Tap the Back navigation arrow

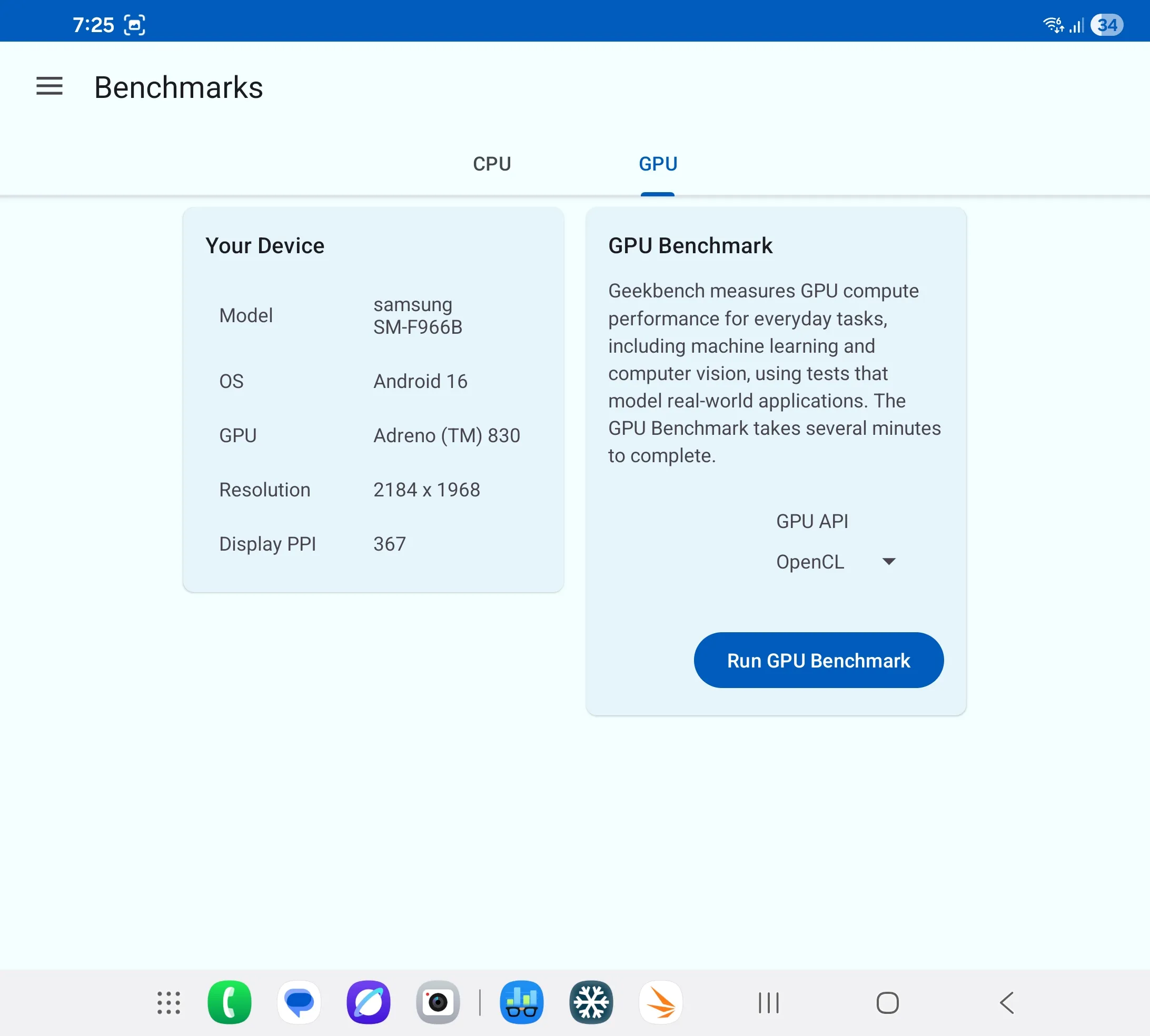(x=1007, y=1002)
